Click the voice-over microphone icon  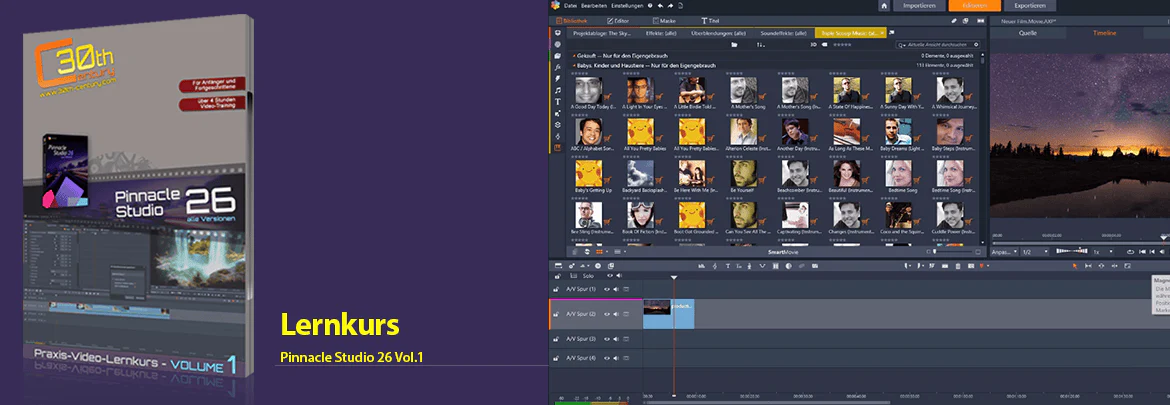tap(749, 266)
